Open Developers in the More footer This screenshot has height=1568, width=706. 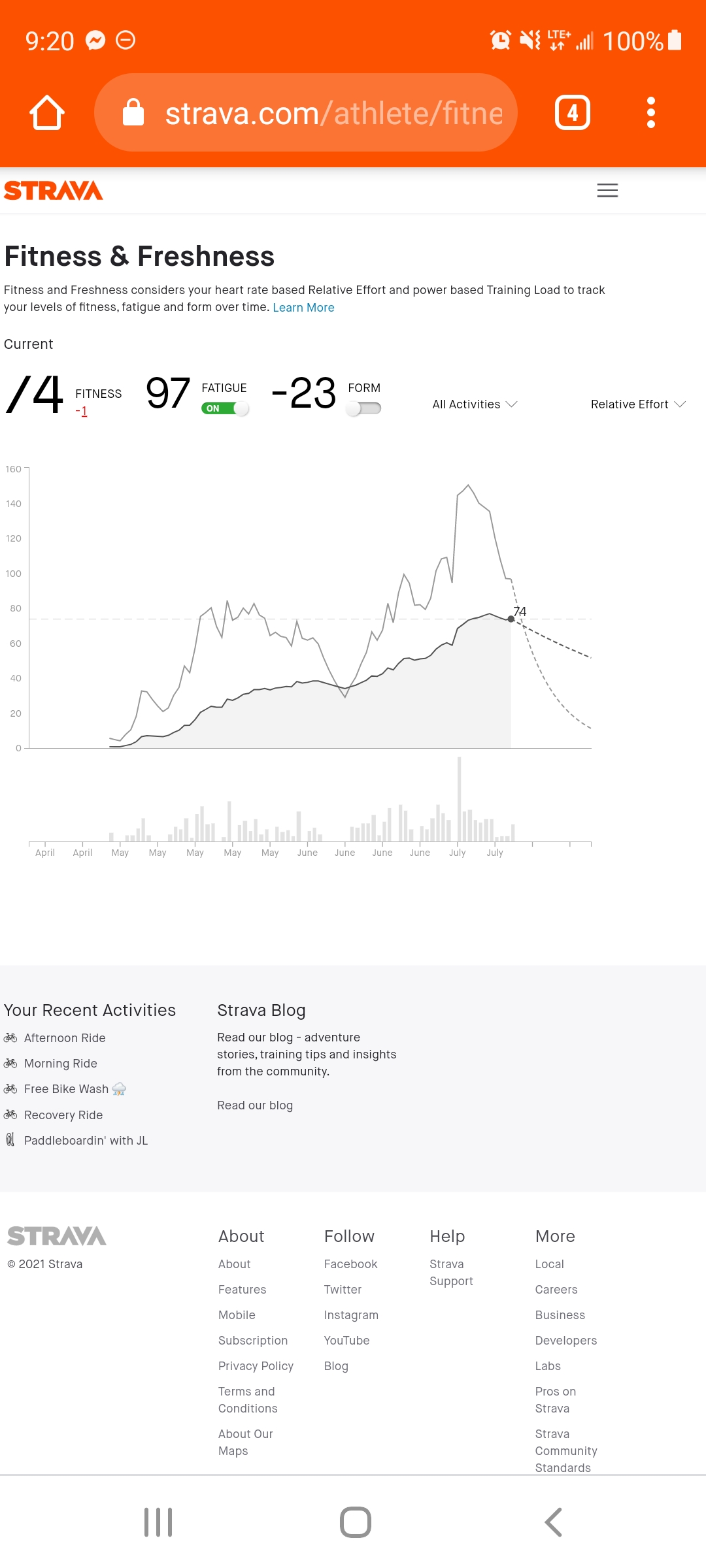(x=566, y=1341)
